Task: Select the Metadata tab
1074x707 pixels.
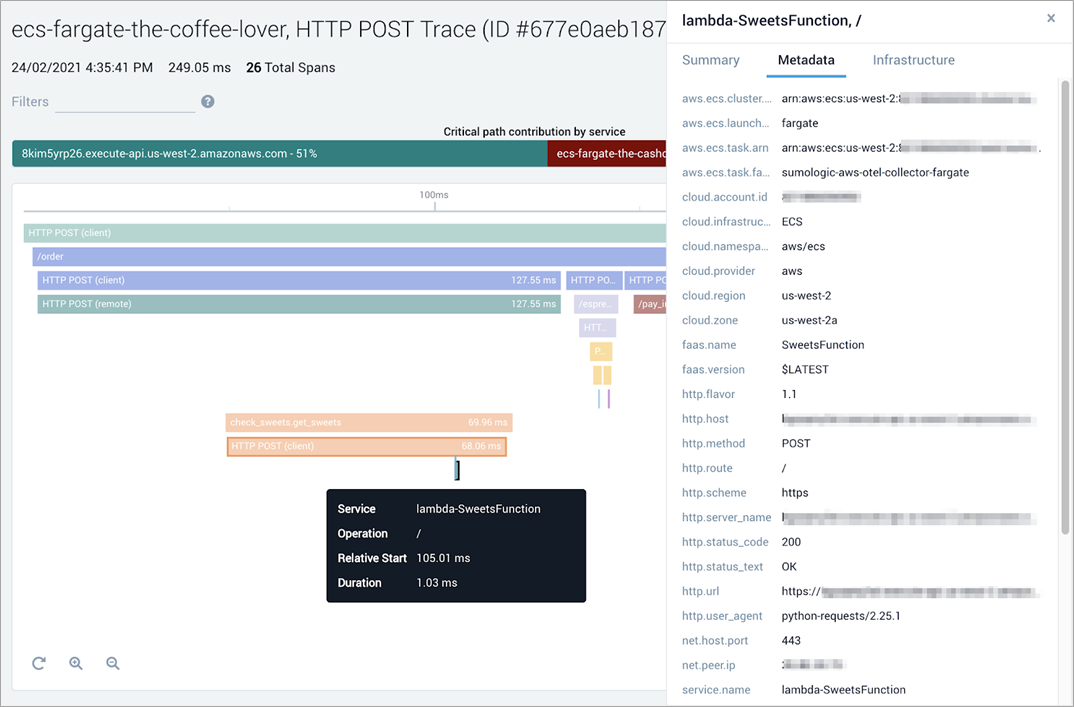Action: (806, 60)
